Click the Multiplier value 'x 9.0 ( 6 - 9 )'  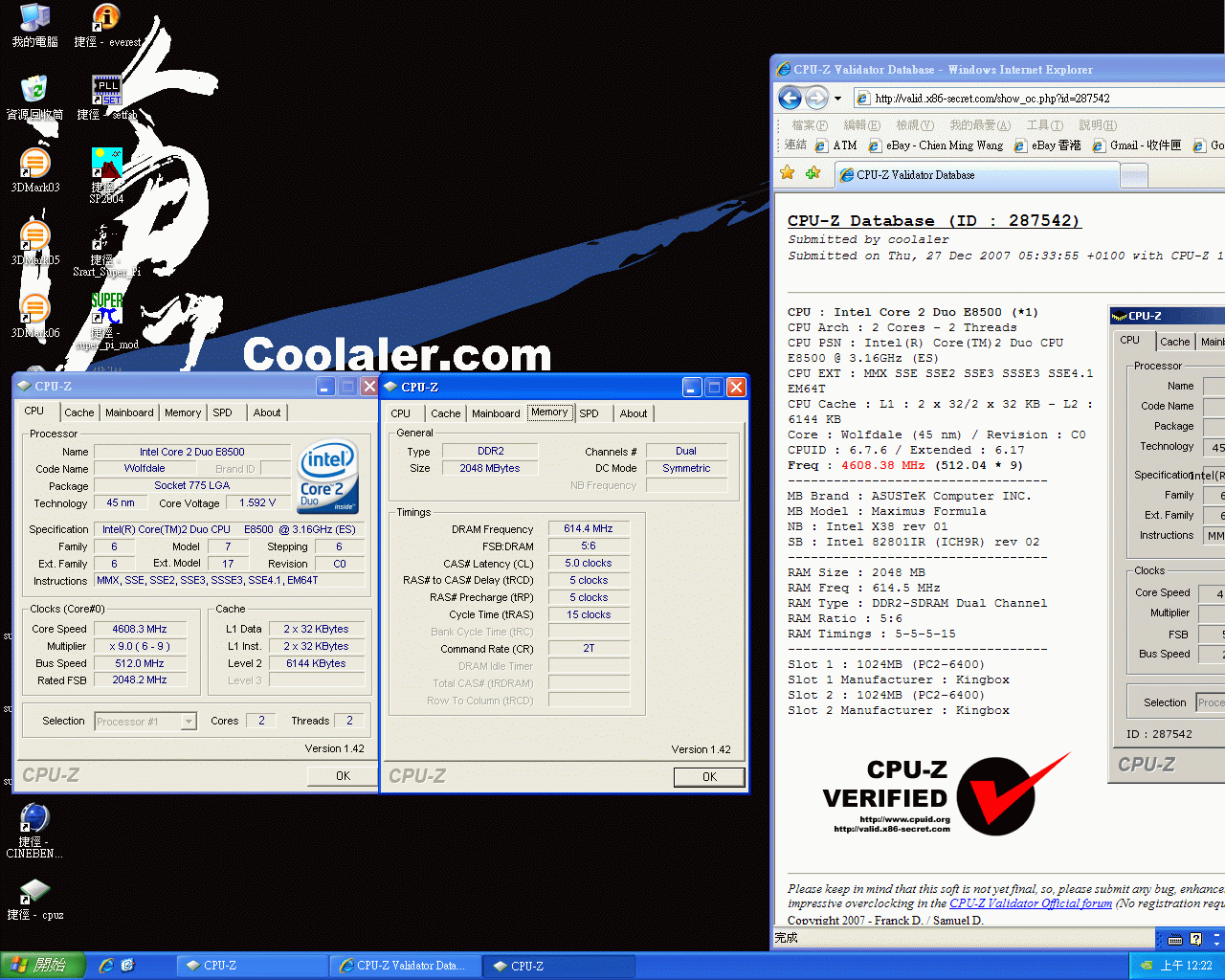point(140,646)
